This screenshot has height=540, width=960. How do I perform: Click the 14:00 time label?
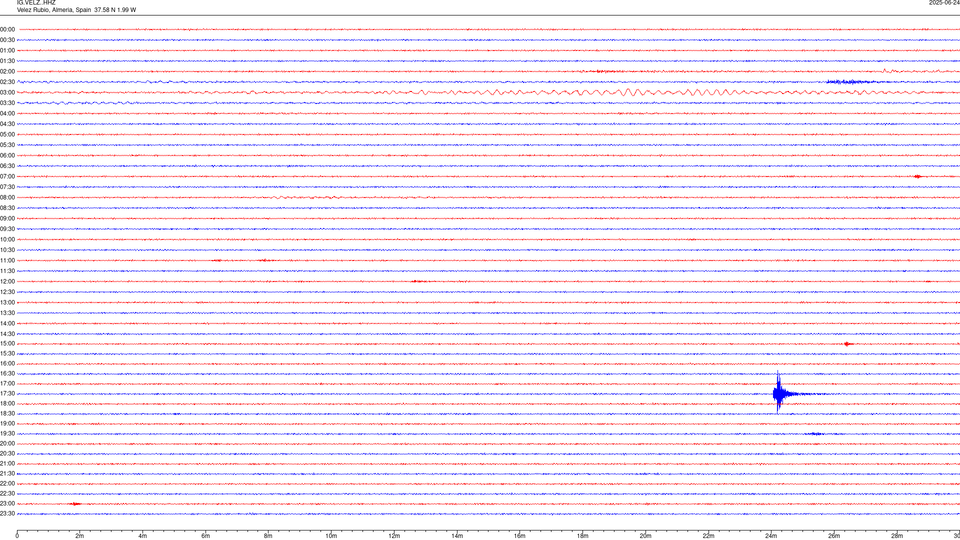pos(7,323)
